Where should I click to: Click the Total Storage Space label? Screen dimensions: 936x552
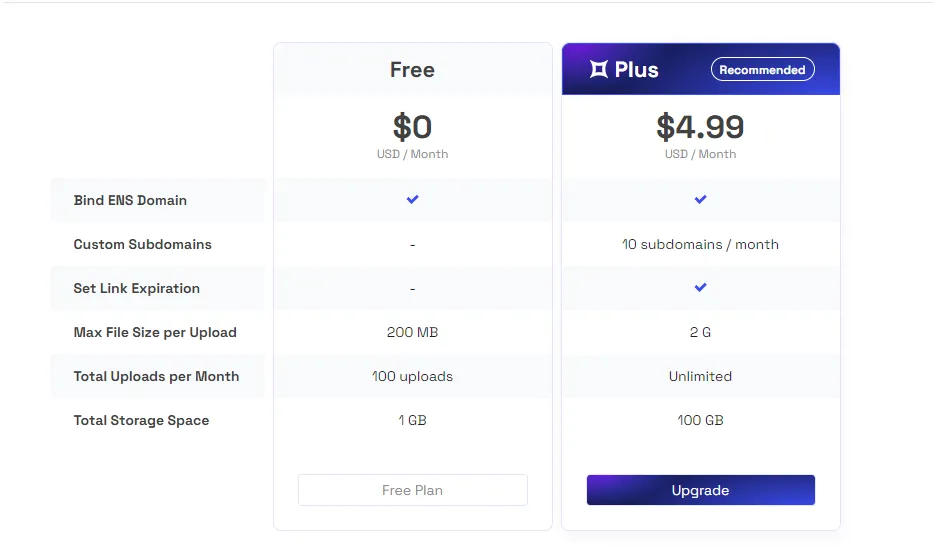click(141, 420)
